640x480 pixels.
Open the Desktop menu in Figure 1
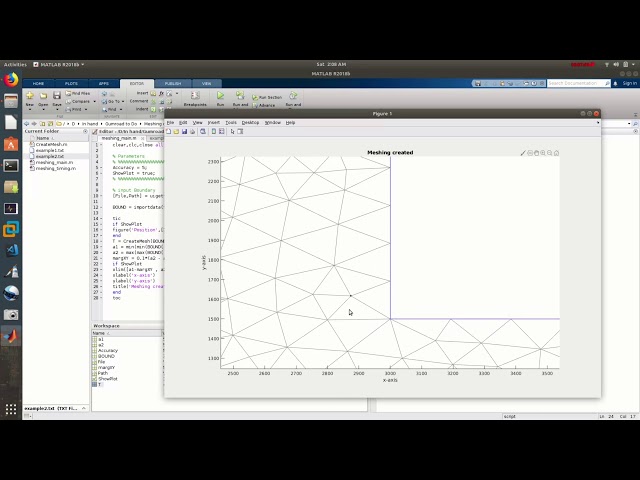[250, 122]
